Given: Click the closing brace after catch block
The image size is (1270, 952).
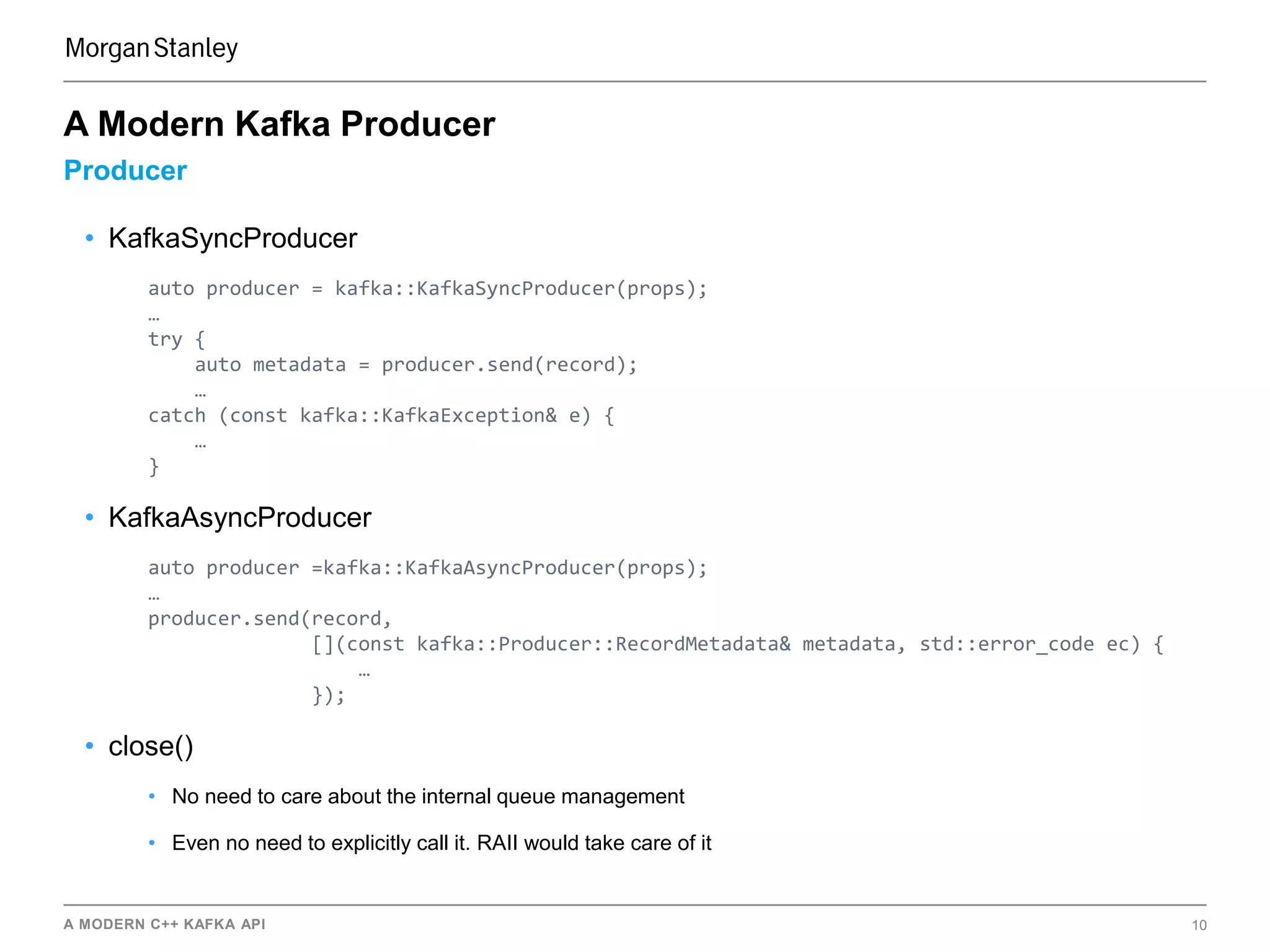Looking at the screenshot, I should [154, 467].
